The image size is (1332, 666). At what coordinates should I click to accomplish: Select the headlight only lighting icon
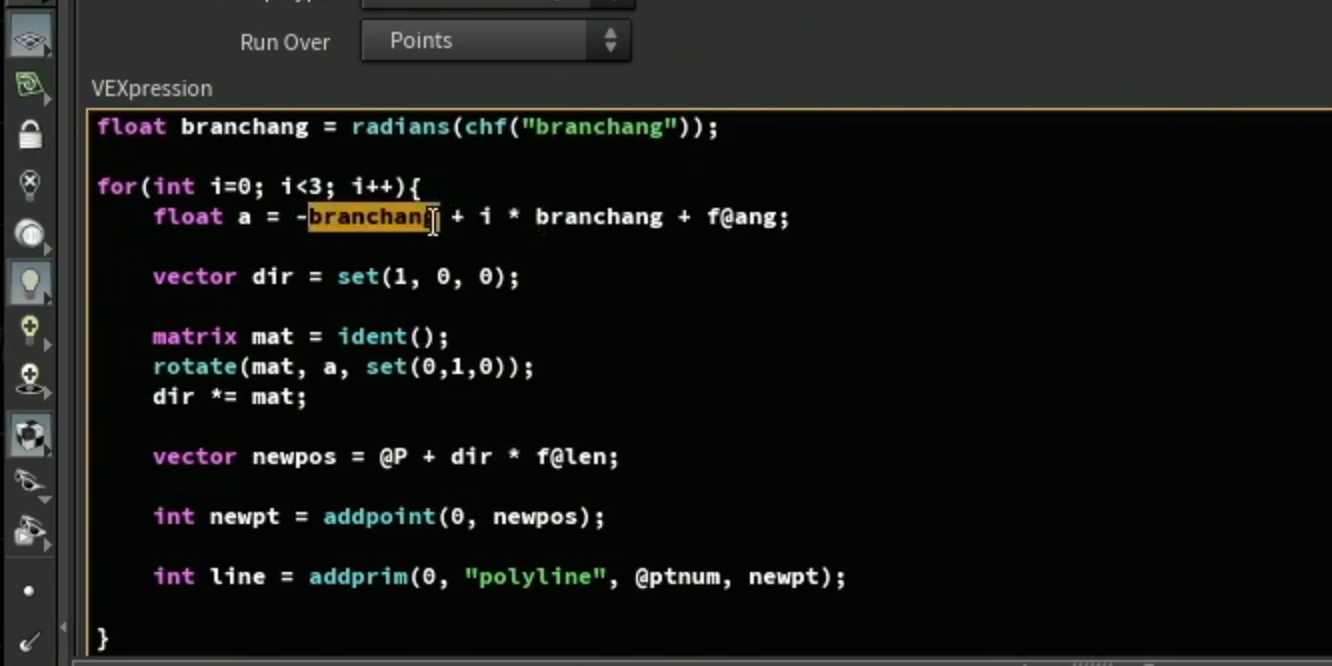click(30, 234)
